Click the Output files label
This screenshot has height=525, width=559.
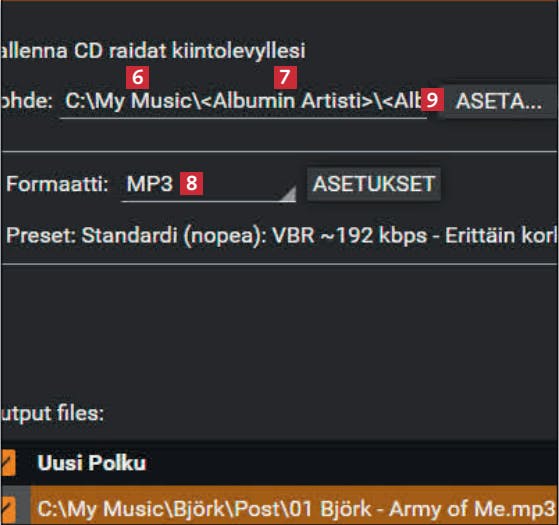point(52,414)
